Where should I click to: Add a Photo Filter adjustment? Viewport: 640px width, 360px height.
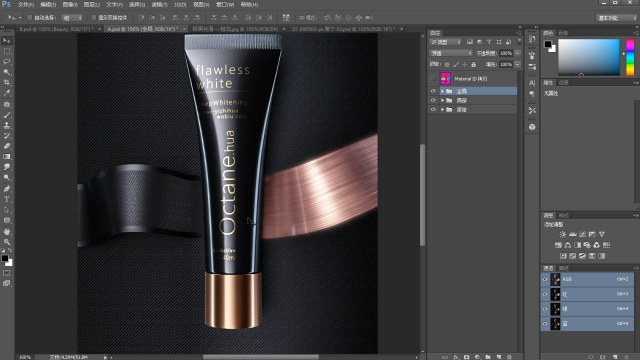(x=587, y=245)
